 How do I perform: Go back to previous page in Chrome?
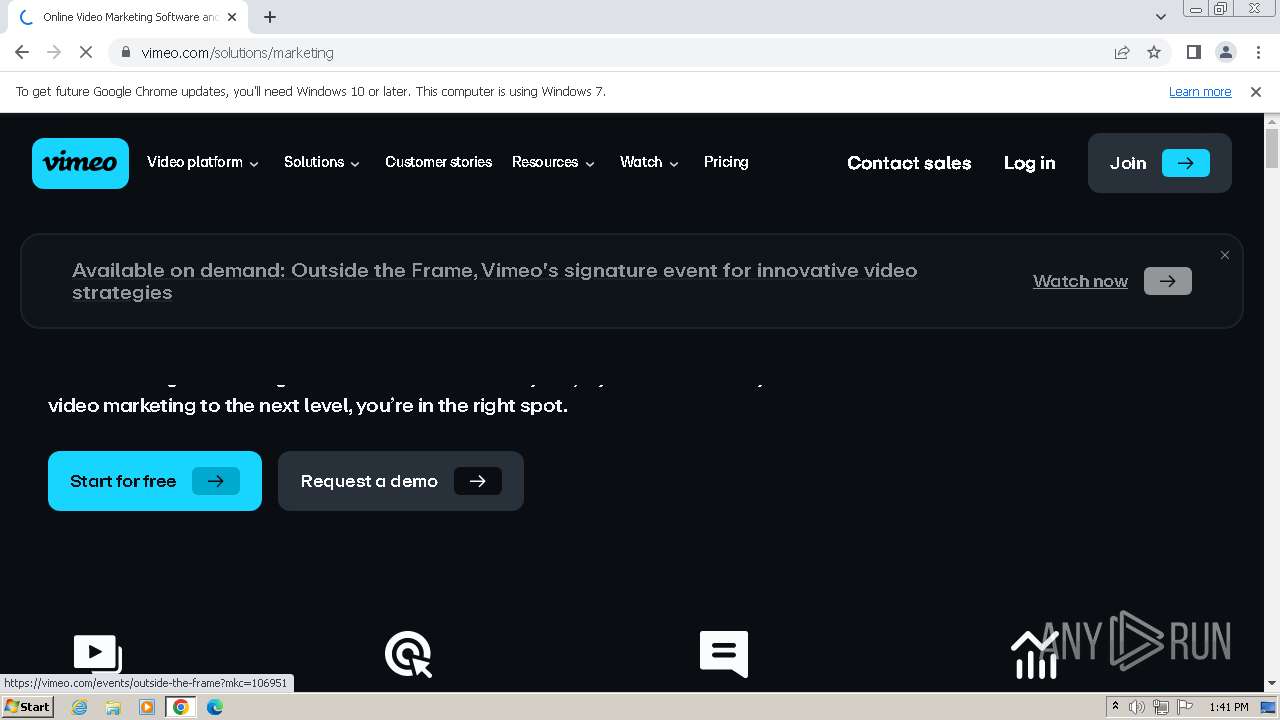[x=22, y=52]
